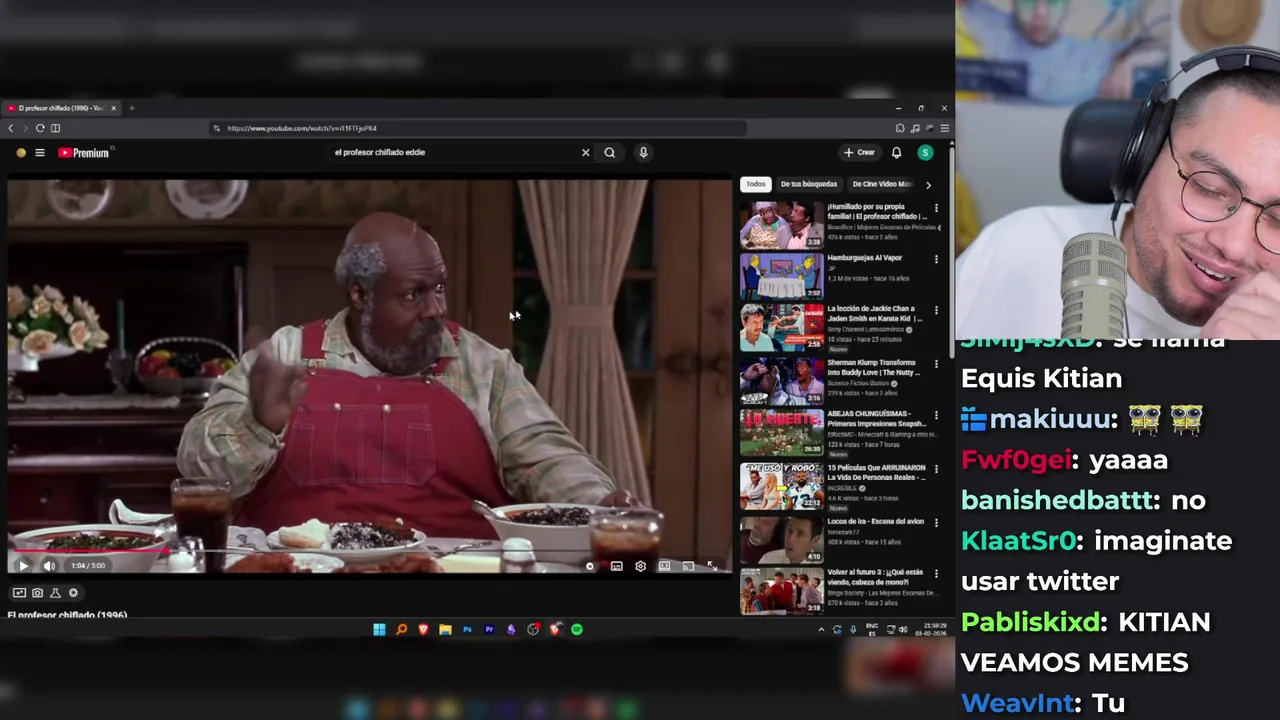
Task: Open 'Hamburguejas Al Vapor' video thumbnail
Action: pyautogui.click(x=781, y=276)
